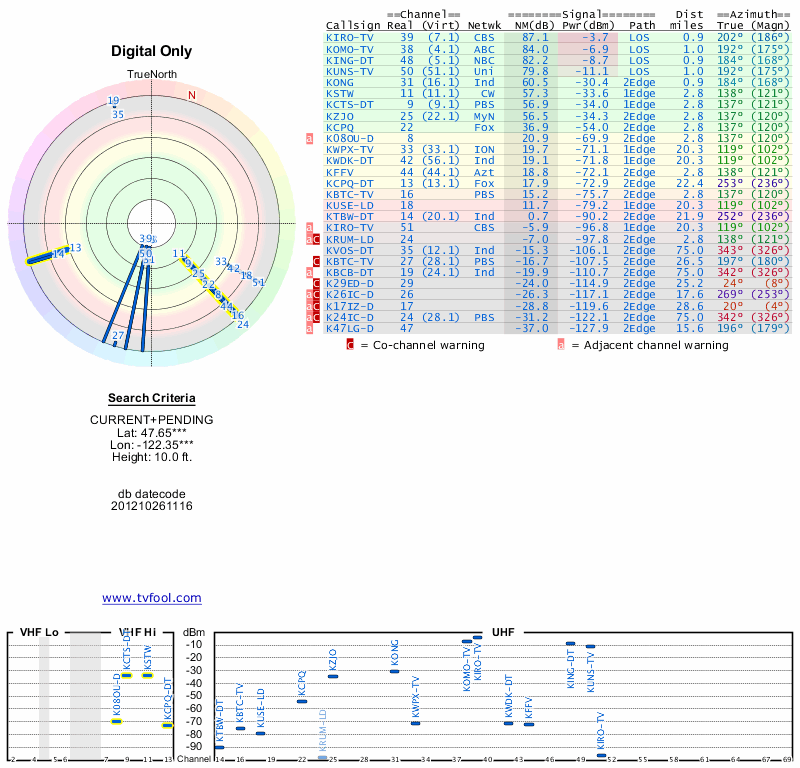Click the 'a' warning icon beside K17IZ-D
This screenshot has width=800, height=768.
click(x=309, y=306)
